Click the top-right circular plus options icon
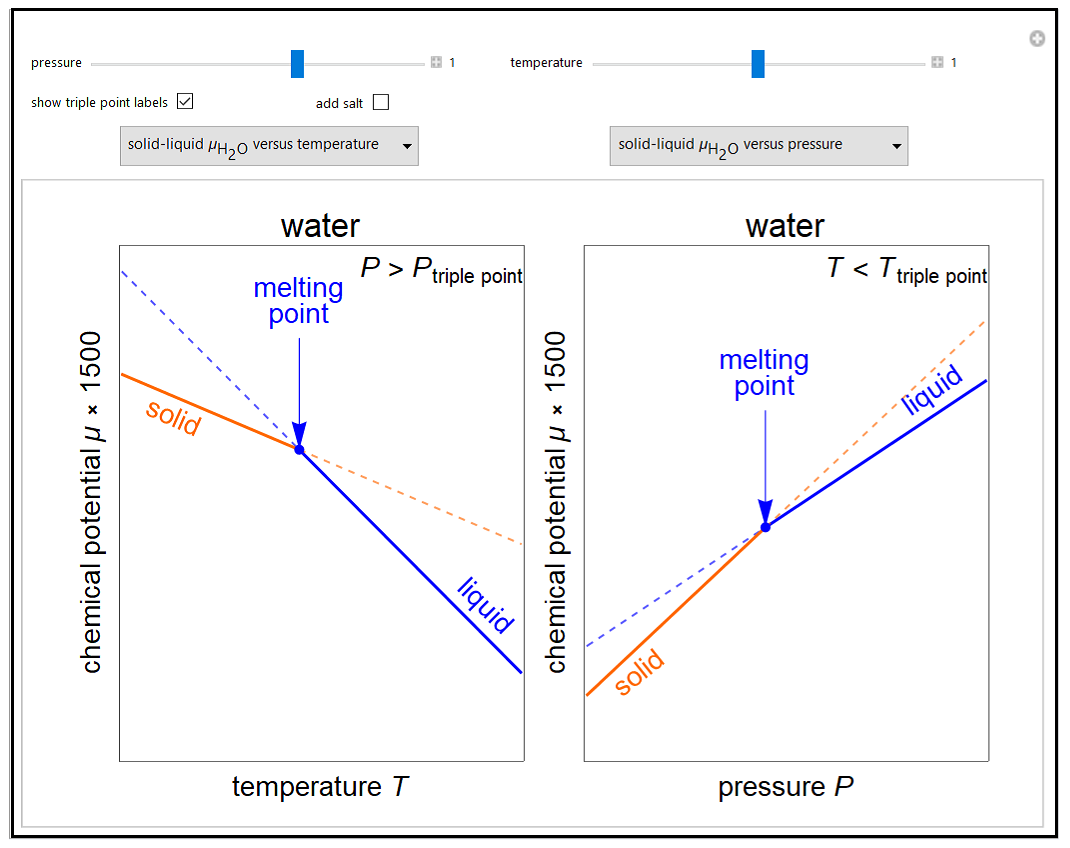The height and width of the screenshot is (848, 1070). [1037, 39]
